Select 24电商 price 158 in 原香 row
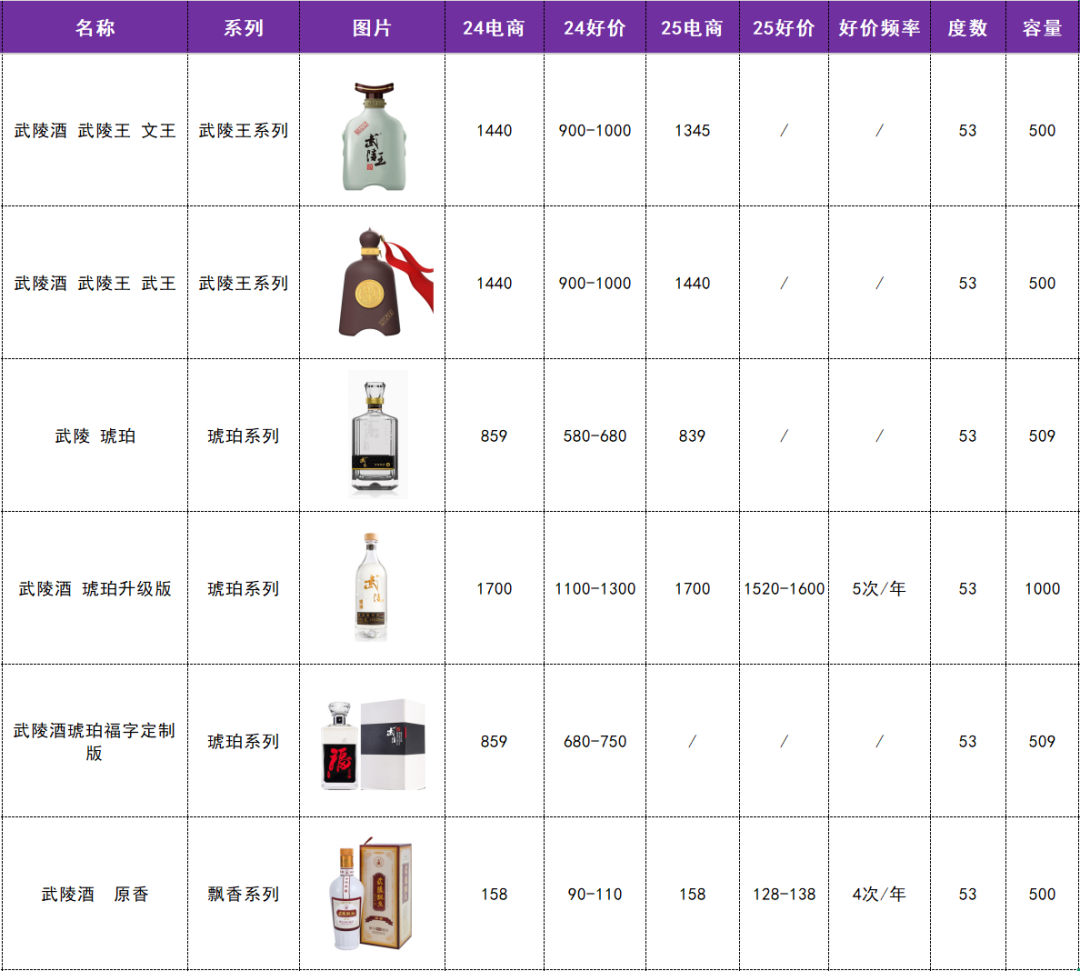Screen dimensions: 1080x971 (494, 894)
